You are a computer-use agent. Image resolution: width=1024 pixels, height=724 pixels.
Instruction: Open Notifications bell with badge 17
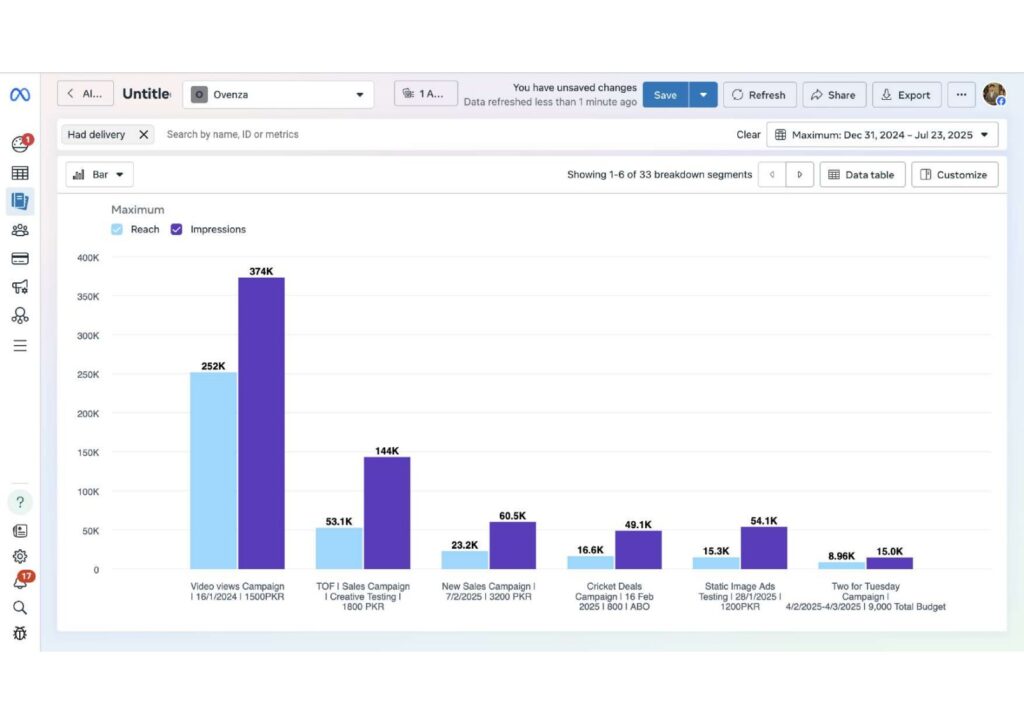point(22,580)
